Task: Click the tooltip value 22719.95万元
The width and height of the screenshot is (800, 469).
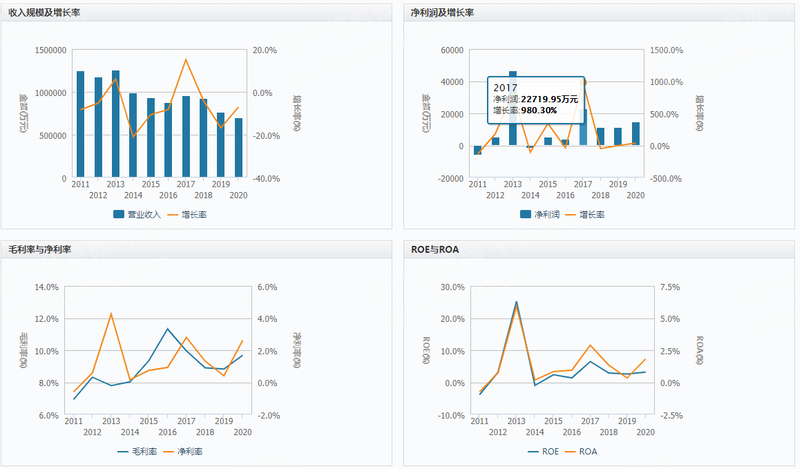Action: click(549, 100)
